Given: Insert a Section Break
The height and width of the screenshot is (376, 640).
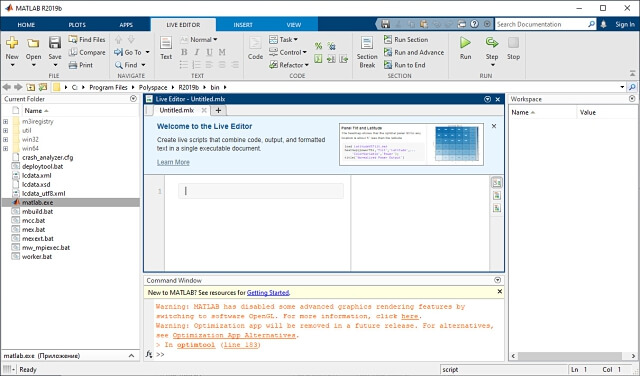Looking at the screenshot, I should pyautogui.click(x=367, y=52).
